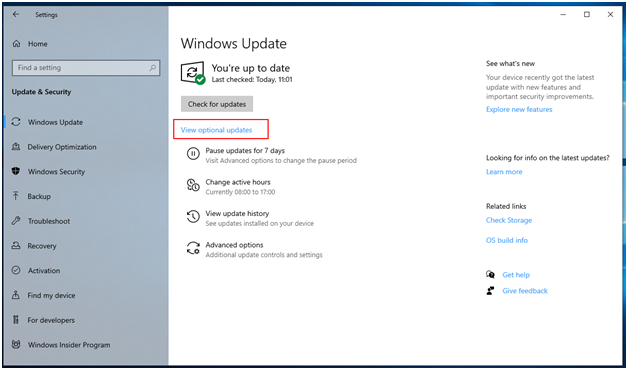The image size is (628, 370).
Task: Open For developers settings
Action: (51, 320)
